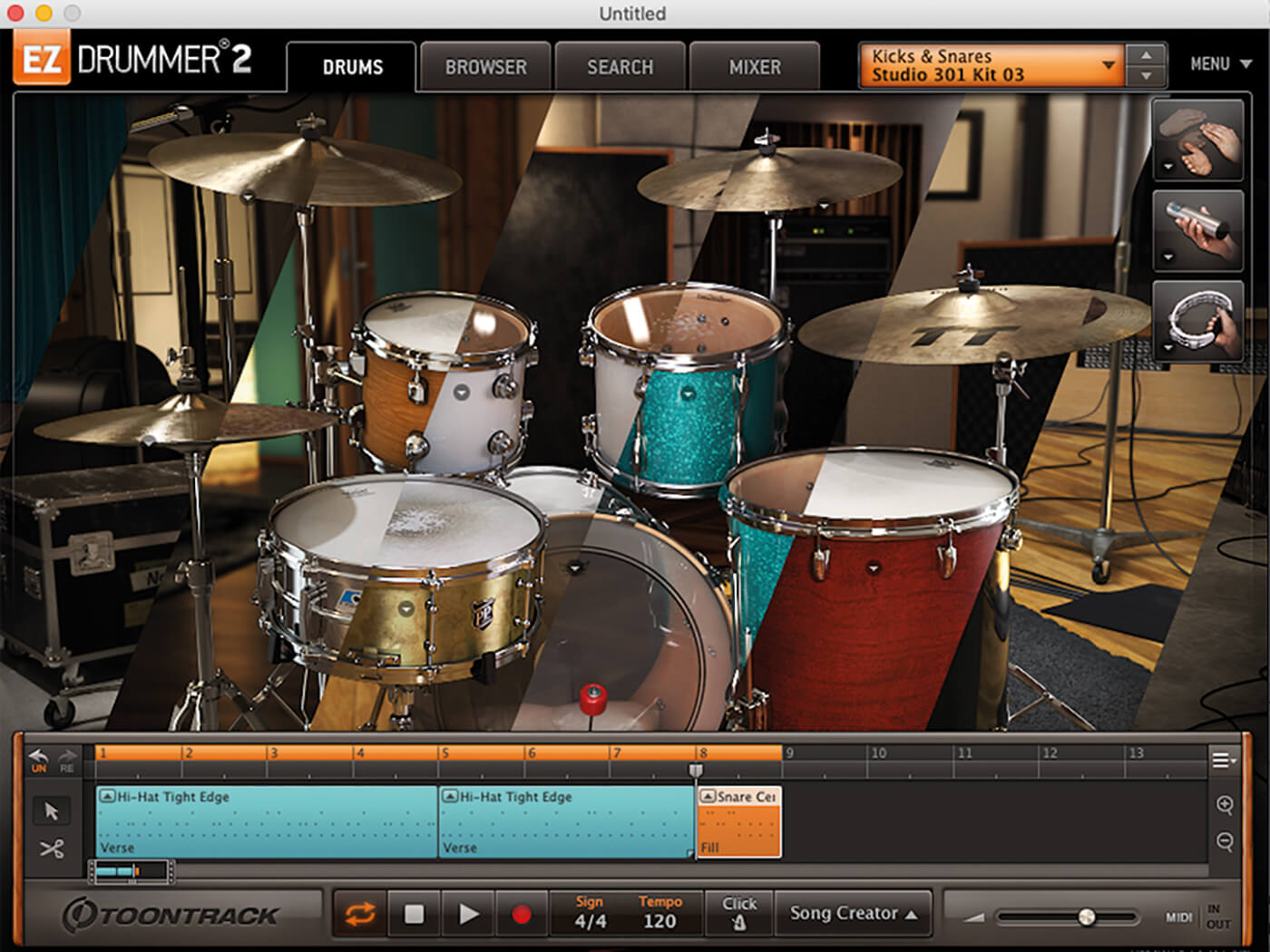
Task: Click the EZ Drummer 2 logo
Action: tap(132, 60)
